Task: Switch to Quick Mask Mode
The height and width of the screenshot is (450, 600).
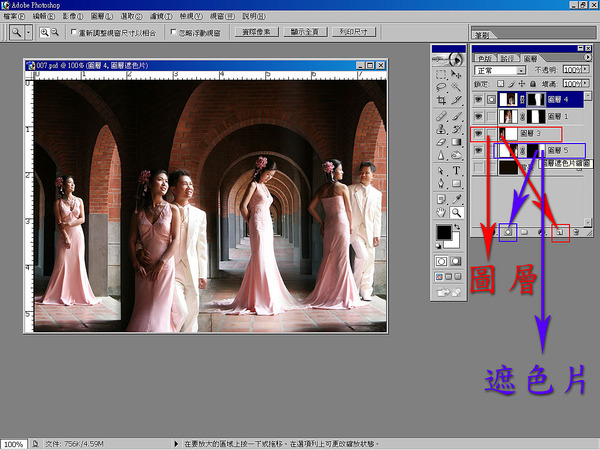Action: pos(455,262)
